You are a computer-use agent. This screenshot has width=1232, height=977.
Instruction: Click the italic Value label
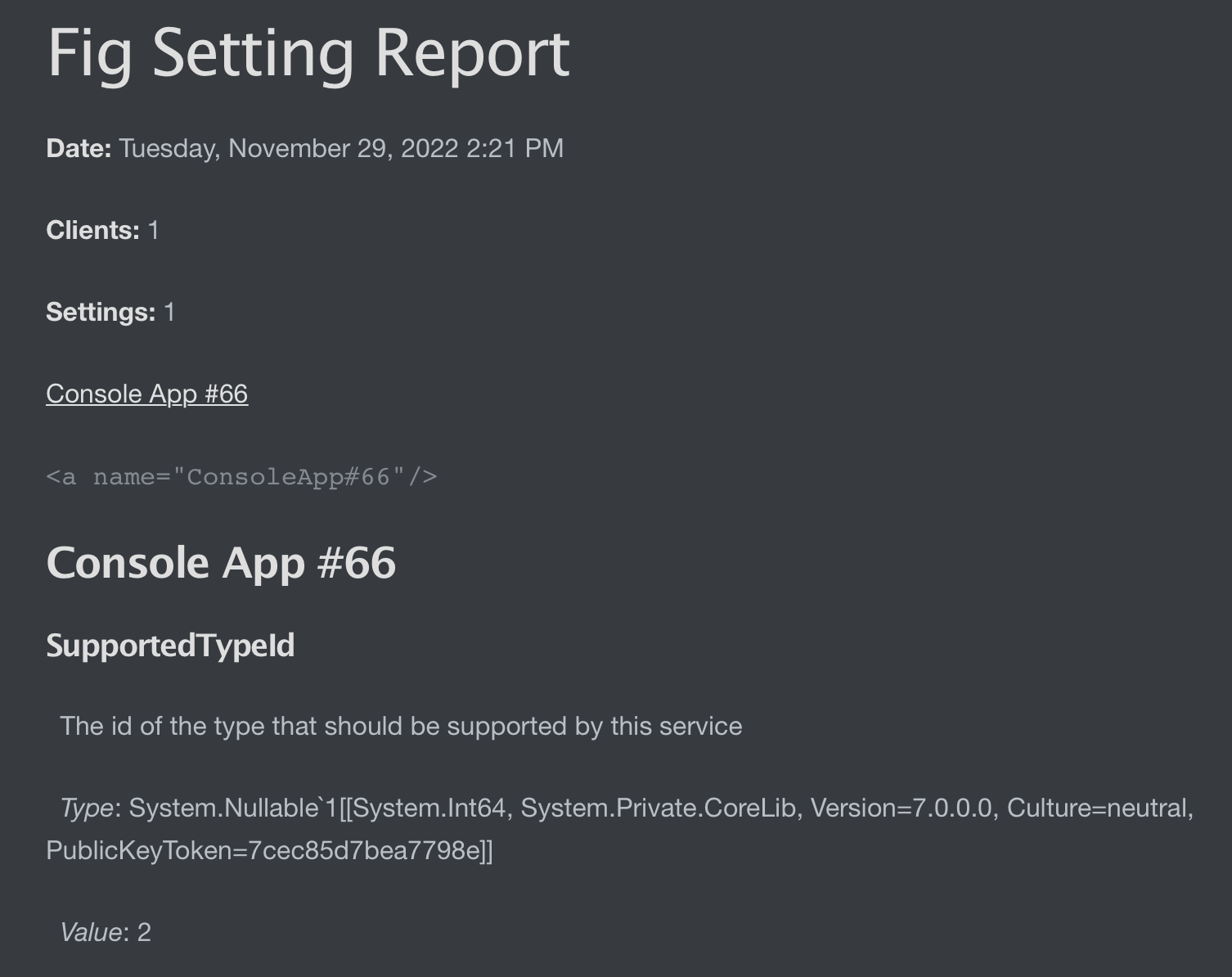pyautogui.click(x=92, y=932)
